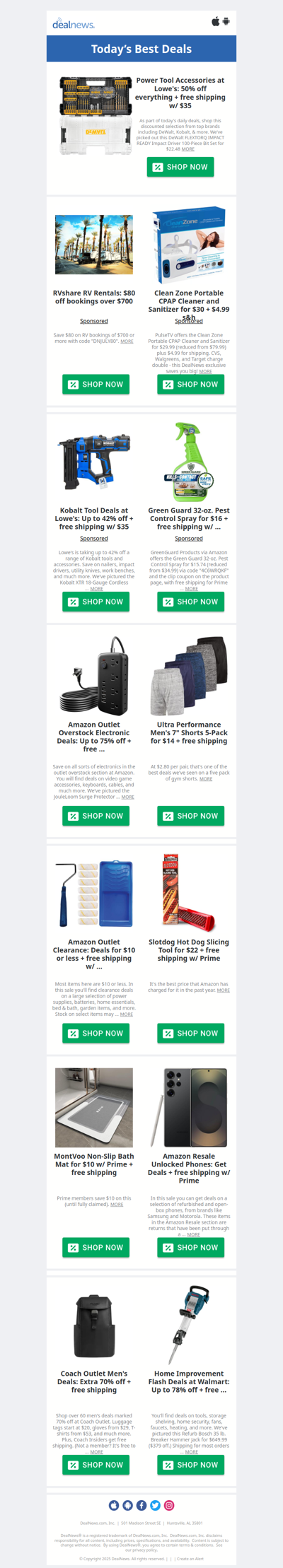The height and width of the screenshot is (1568, 283).
Task: Click the Green Guard Pest Control Spray title
Action: coord(189,518)
